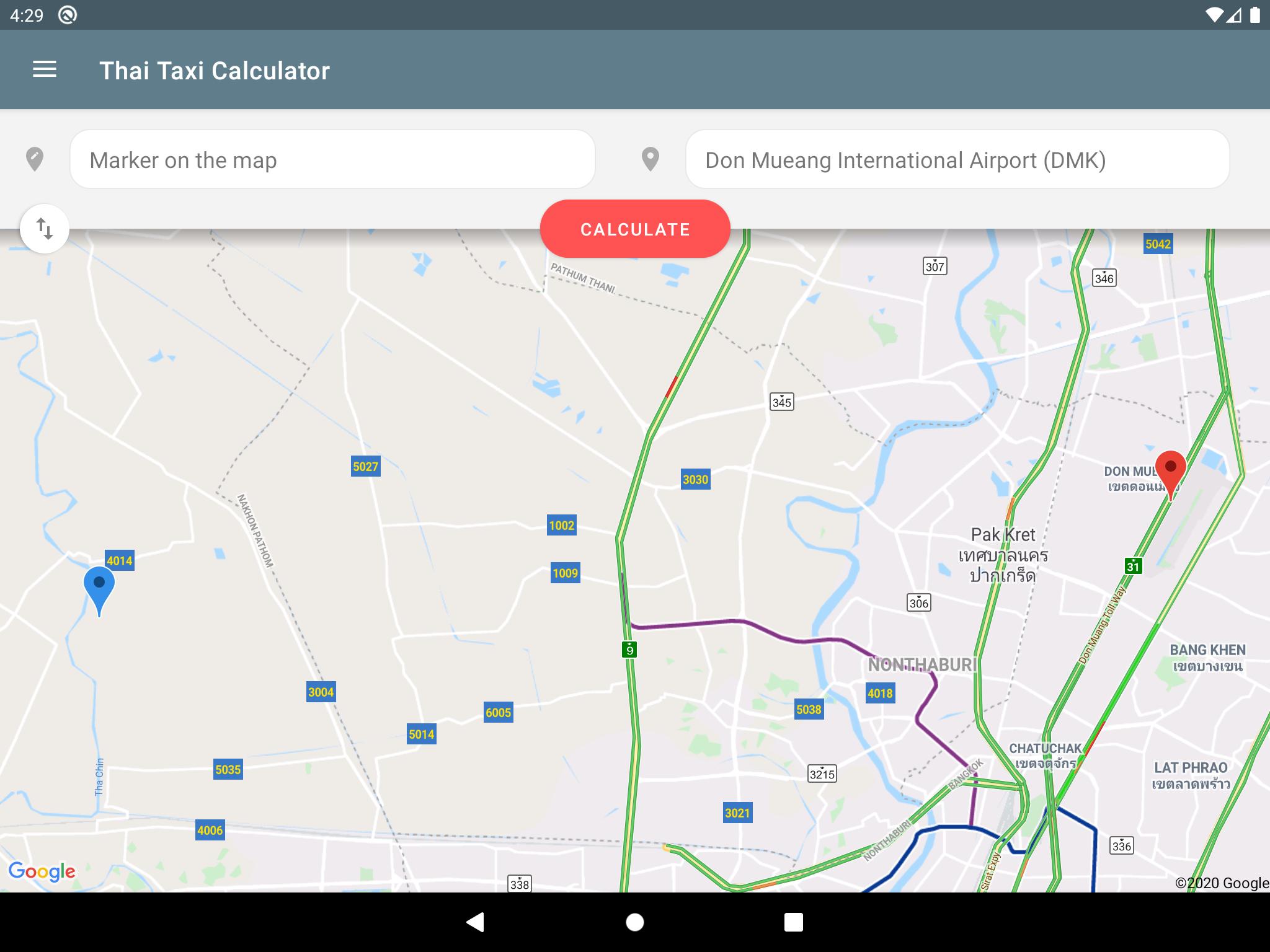Click route 336 shield on map
Screen dimensions: 1270x952
pyautogui.click(x=1122, y=845)
